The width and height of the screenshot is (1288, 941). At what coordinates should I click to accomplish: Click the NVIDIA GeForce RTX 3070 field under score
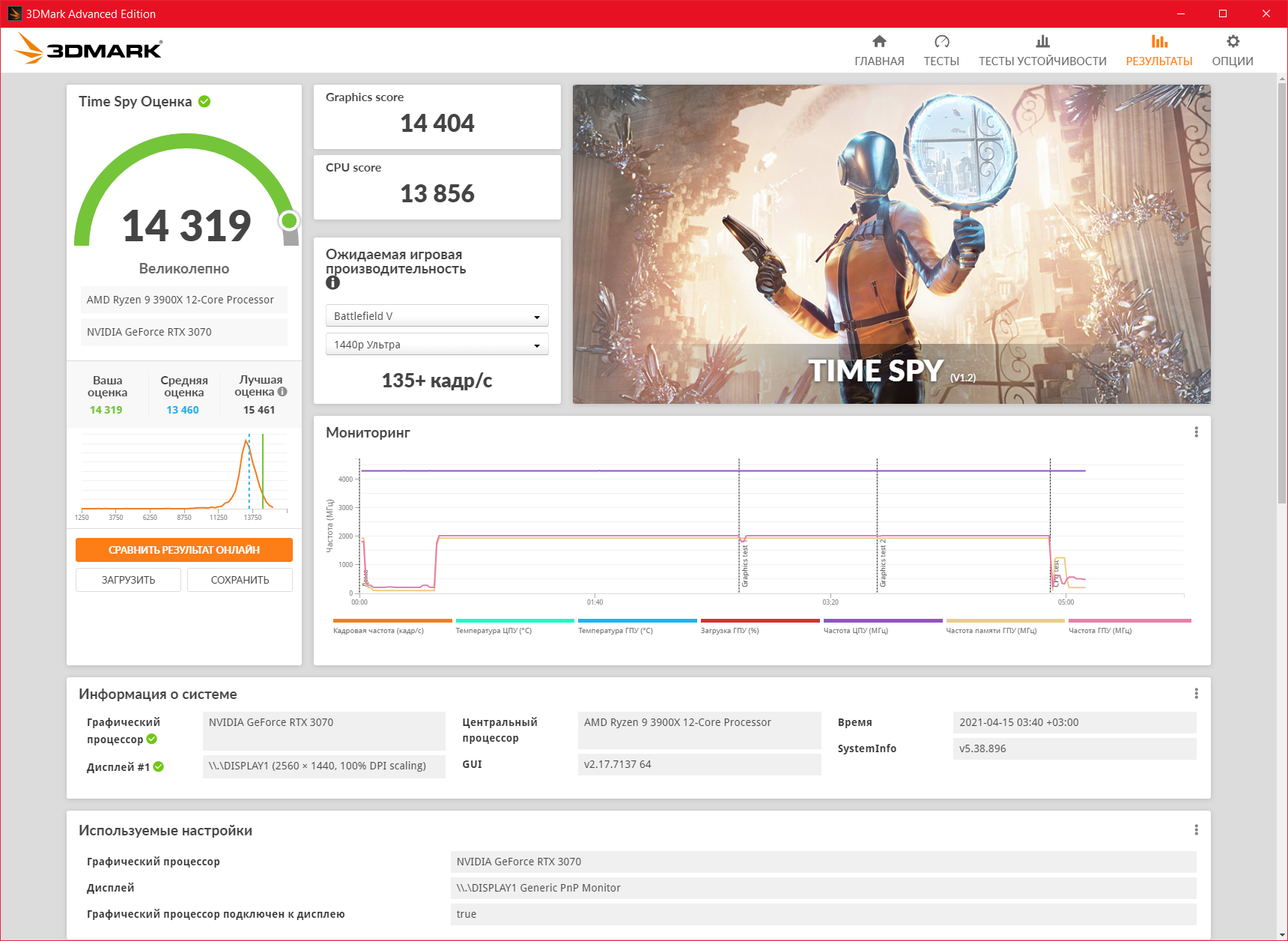pos(184,332)
